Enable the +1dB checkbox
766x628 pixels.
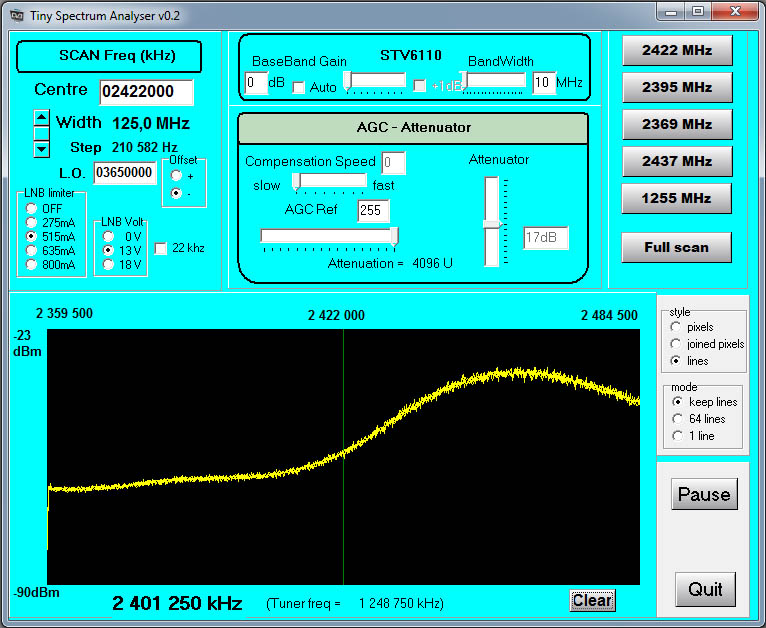(x=420, y=86)
